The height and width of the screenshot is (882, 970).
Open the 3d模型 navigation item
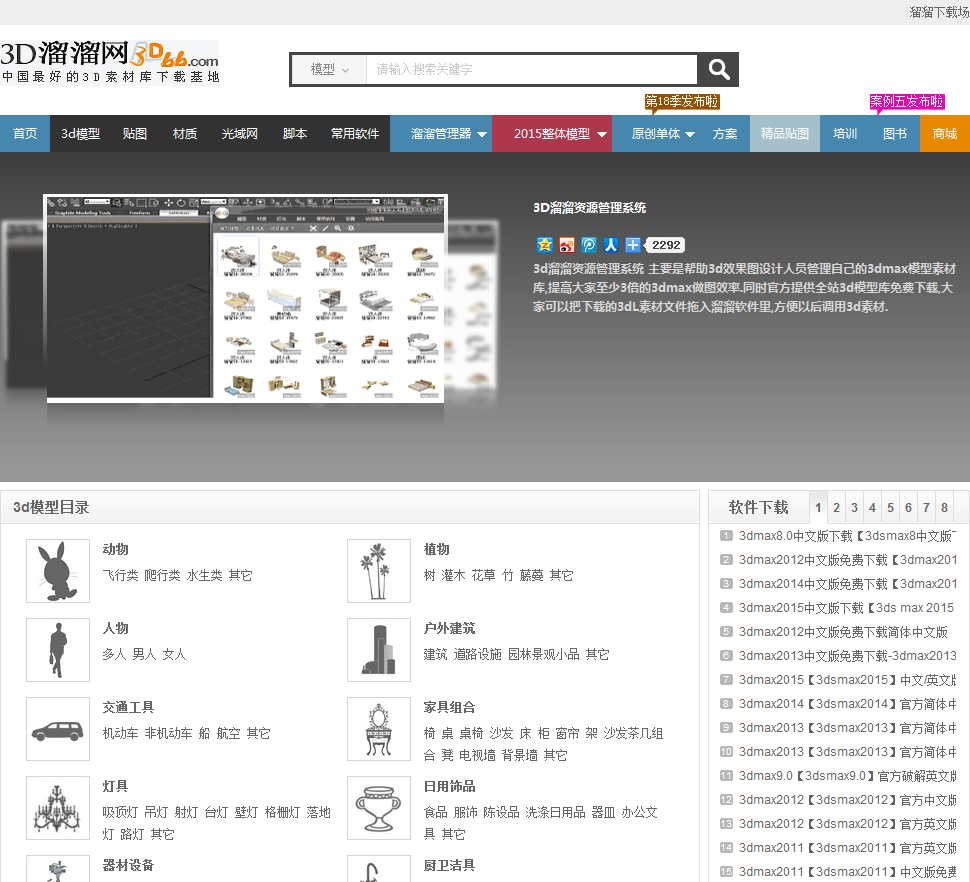(80, 134)
